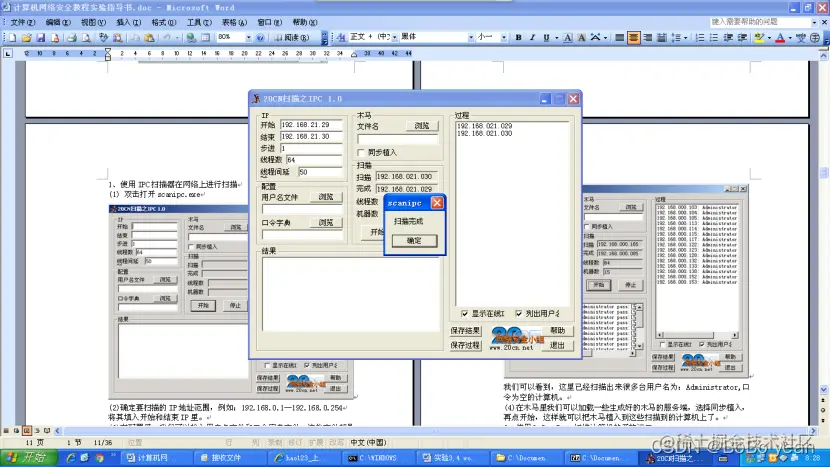
Task: Open the 编辑 menu
Action: [58, 22]
